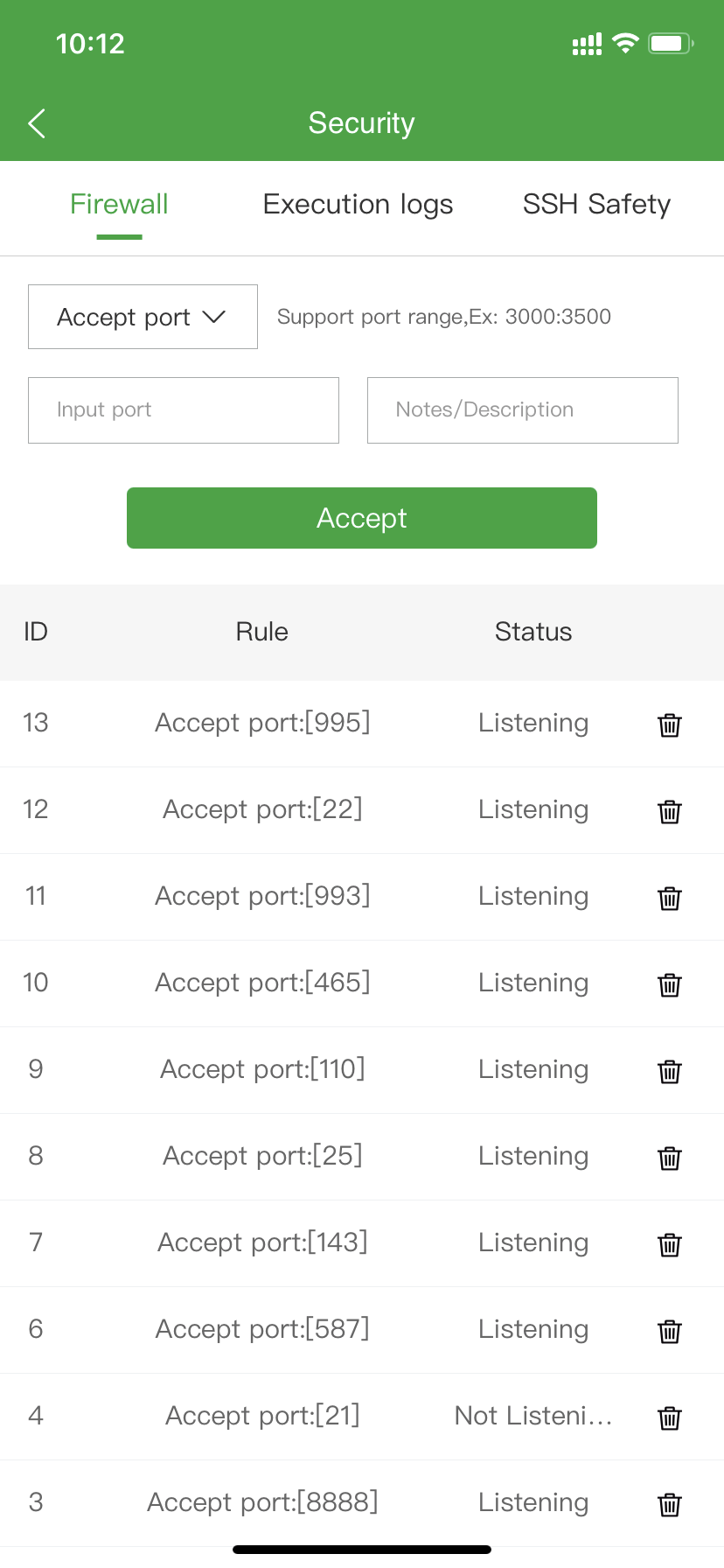Switch to the Execution logs tab
The width and height of the screenshot is (724, 1568).
358,205
